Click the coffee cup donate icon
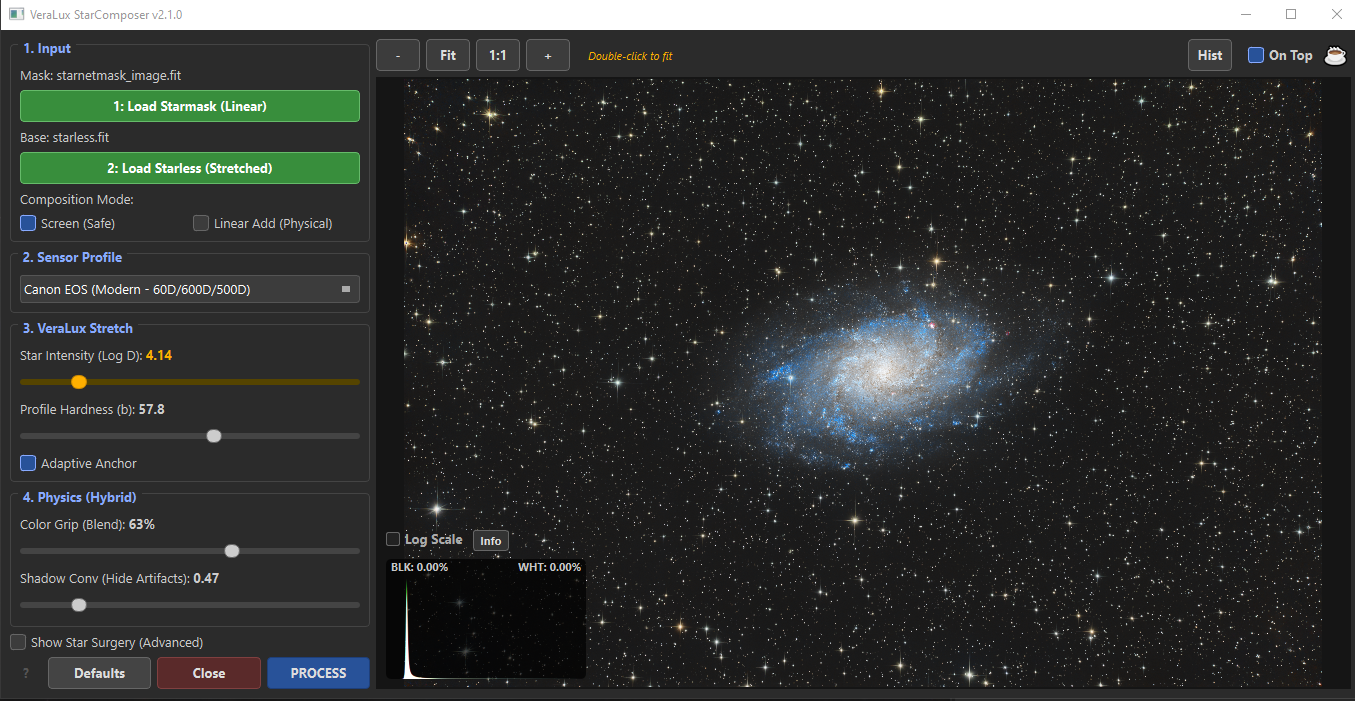 [1335, 56]
